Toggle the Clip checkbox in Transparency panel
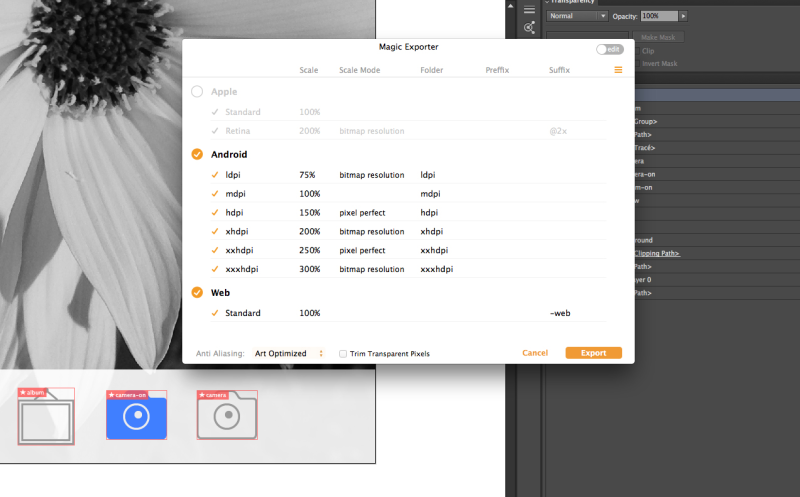The image size is (800, 497). 637,51
